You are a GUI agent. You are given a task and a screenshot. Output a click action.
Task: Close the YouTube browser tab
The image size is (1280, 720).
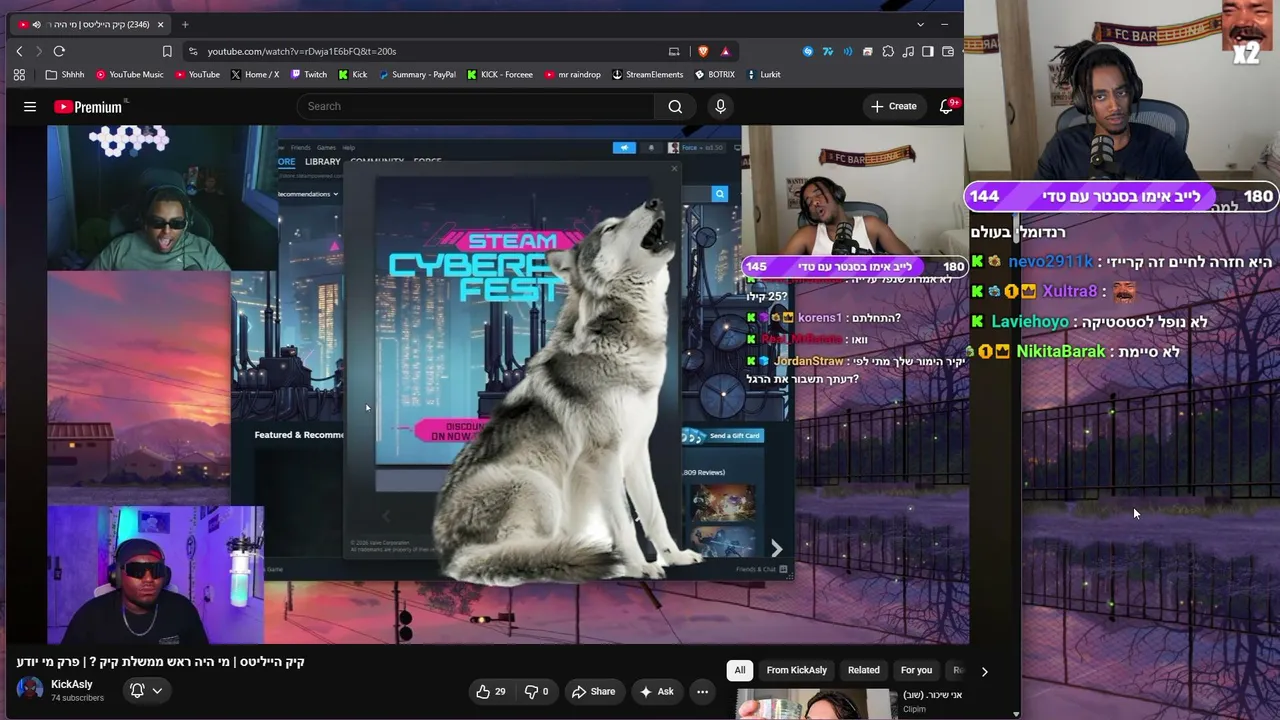tap(161, 24)
